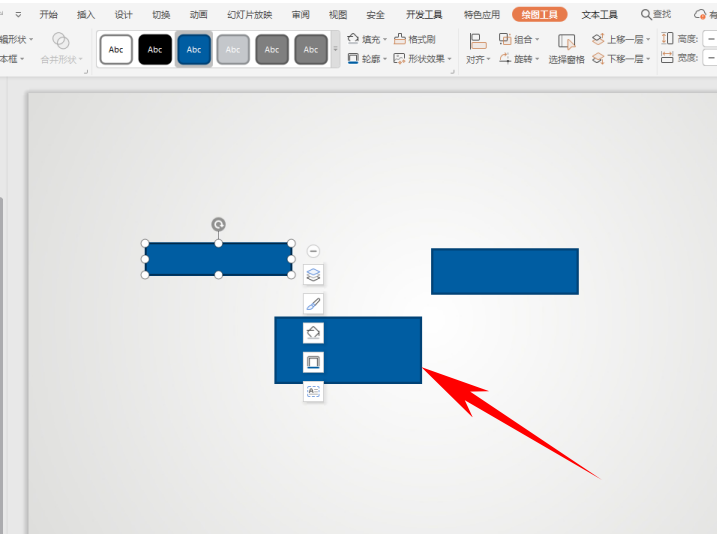Open the 形状效果 dropdown
This screenshot has height=534, width=717.
click(x=423, y=59)
